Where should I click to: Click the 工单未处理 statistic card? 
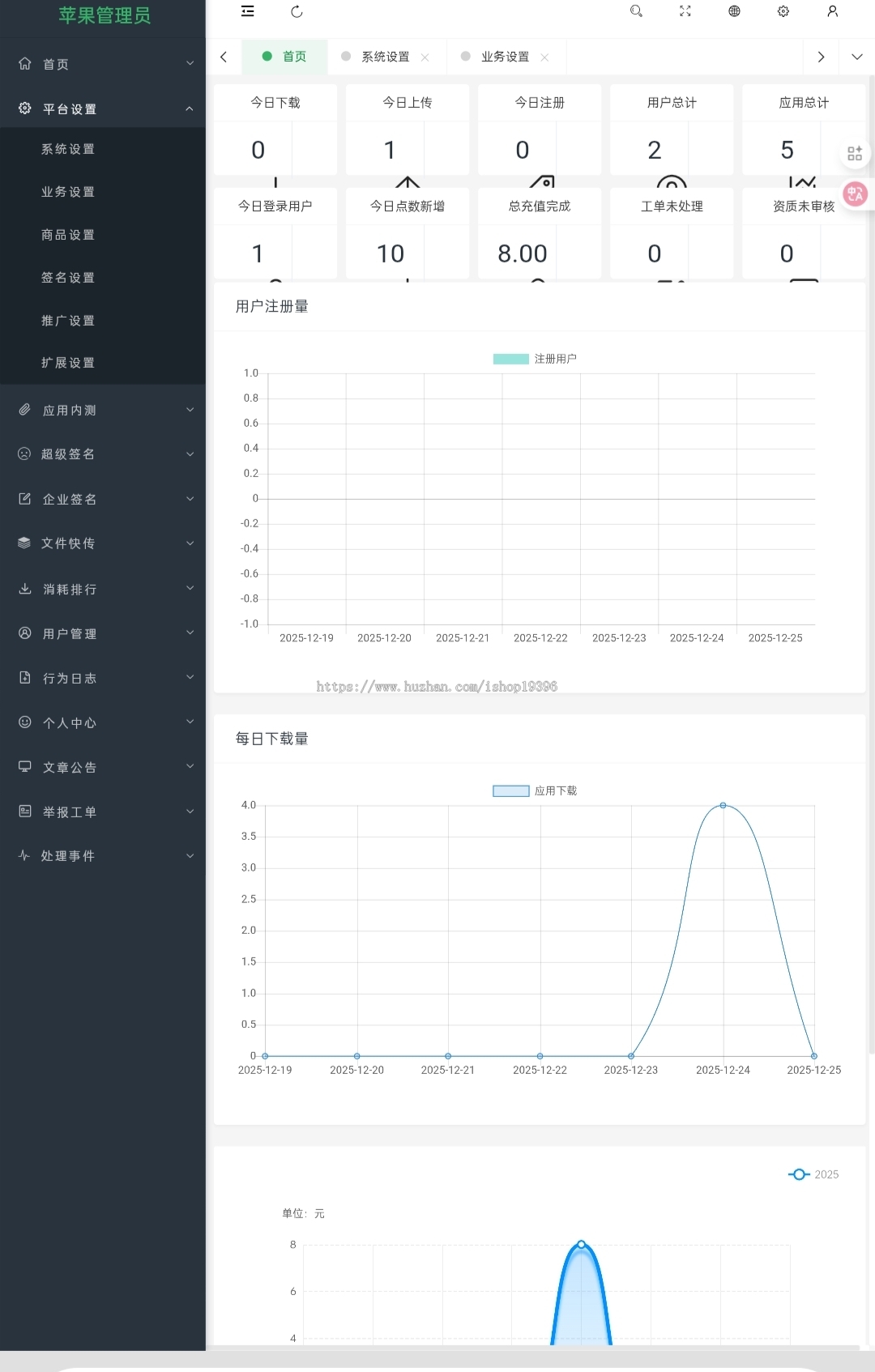[672, 233]
